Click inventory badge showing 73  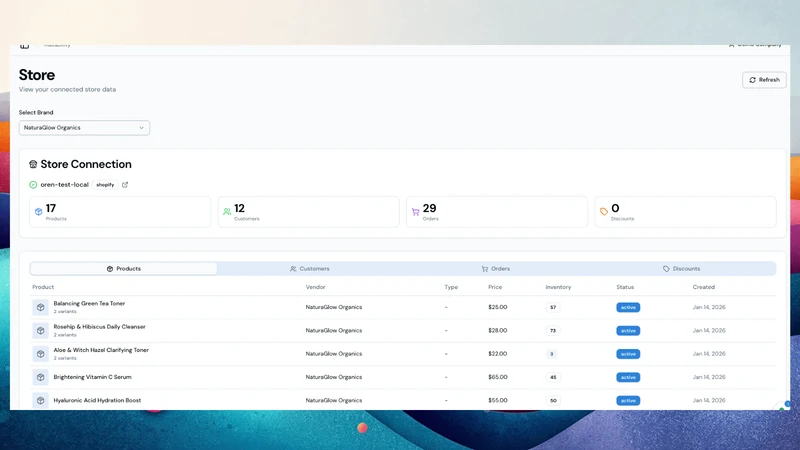(x=553, y=331)
